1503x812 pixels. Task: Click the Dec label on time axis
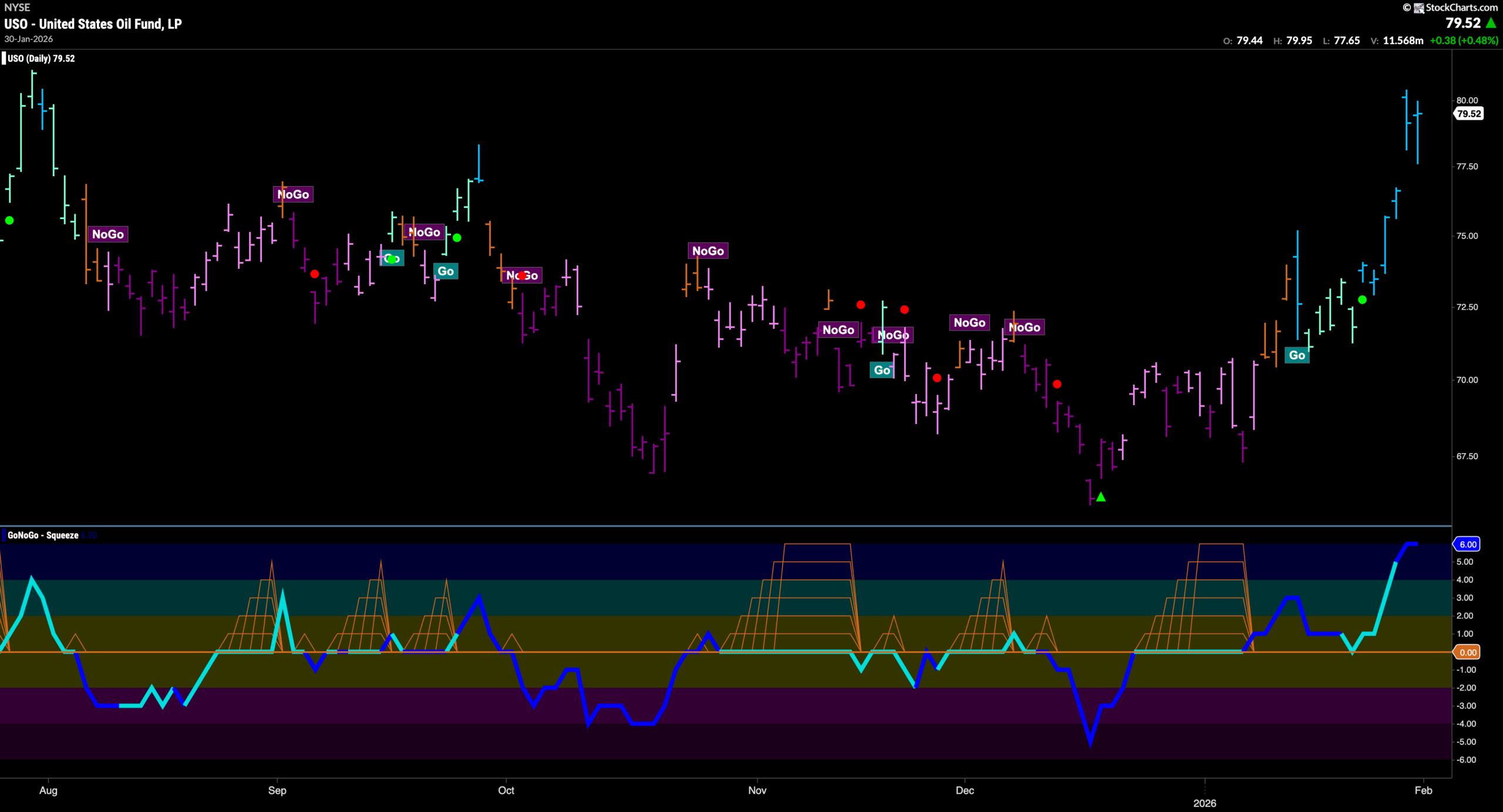[x=965, y=790]
